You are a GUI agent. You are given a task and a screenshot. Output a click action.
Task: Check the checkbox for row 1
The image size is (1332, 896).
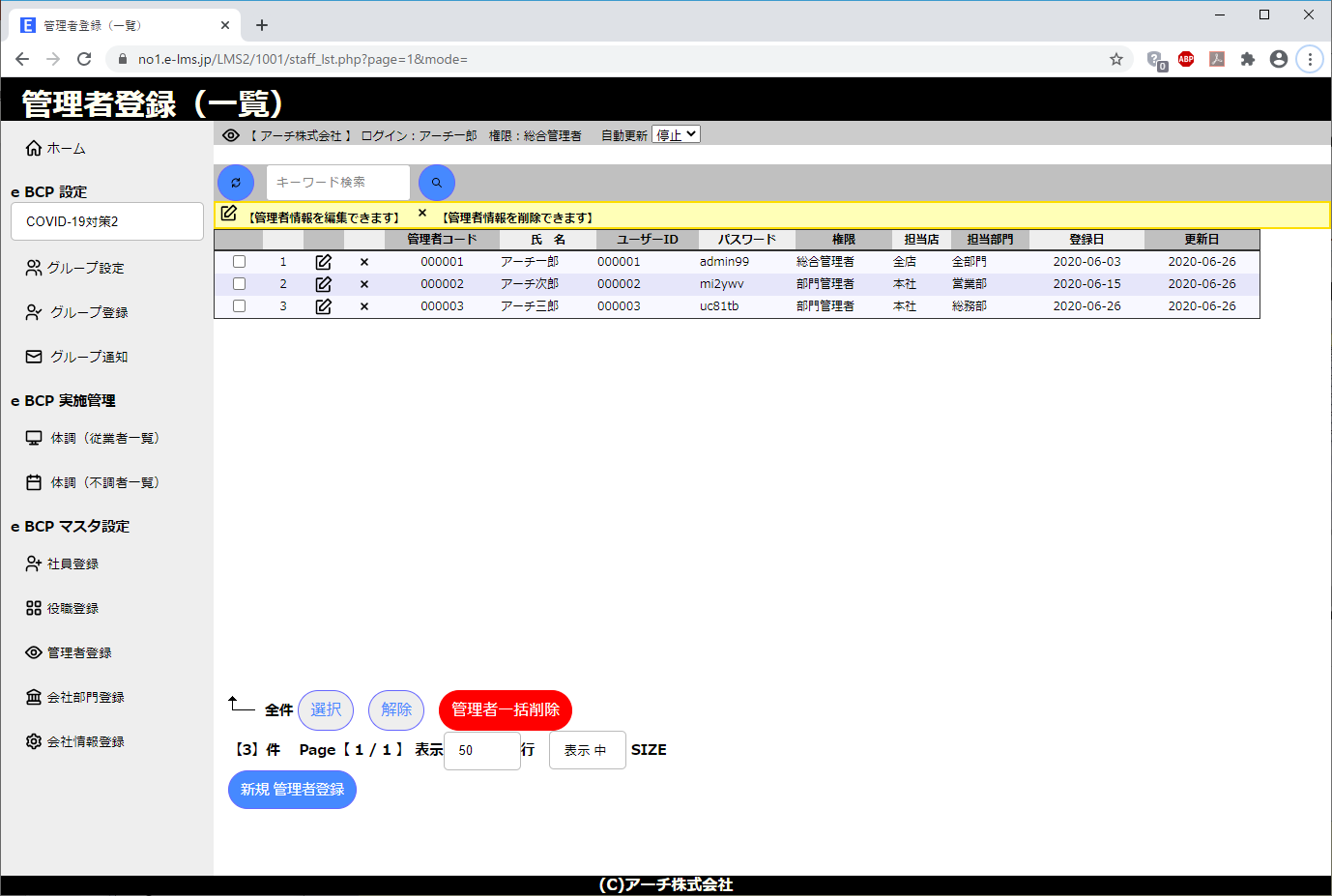[240, 262]
